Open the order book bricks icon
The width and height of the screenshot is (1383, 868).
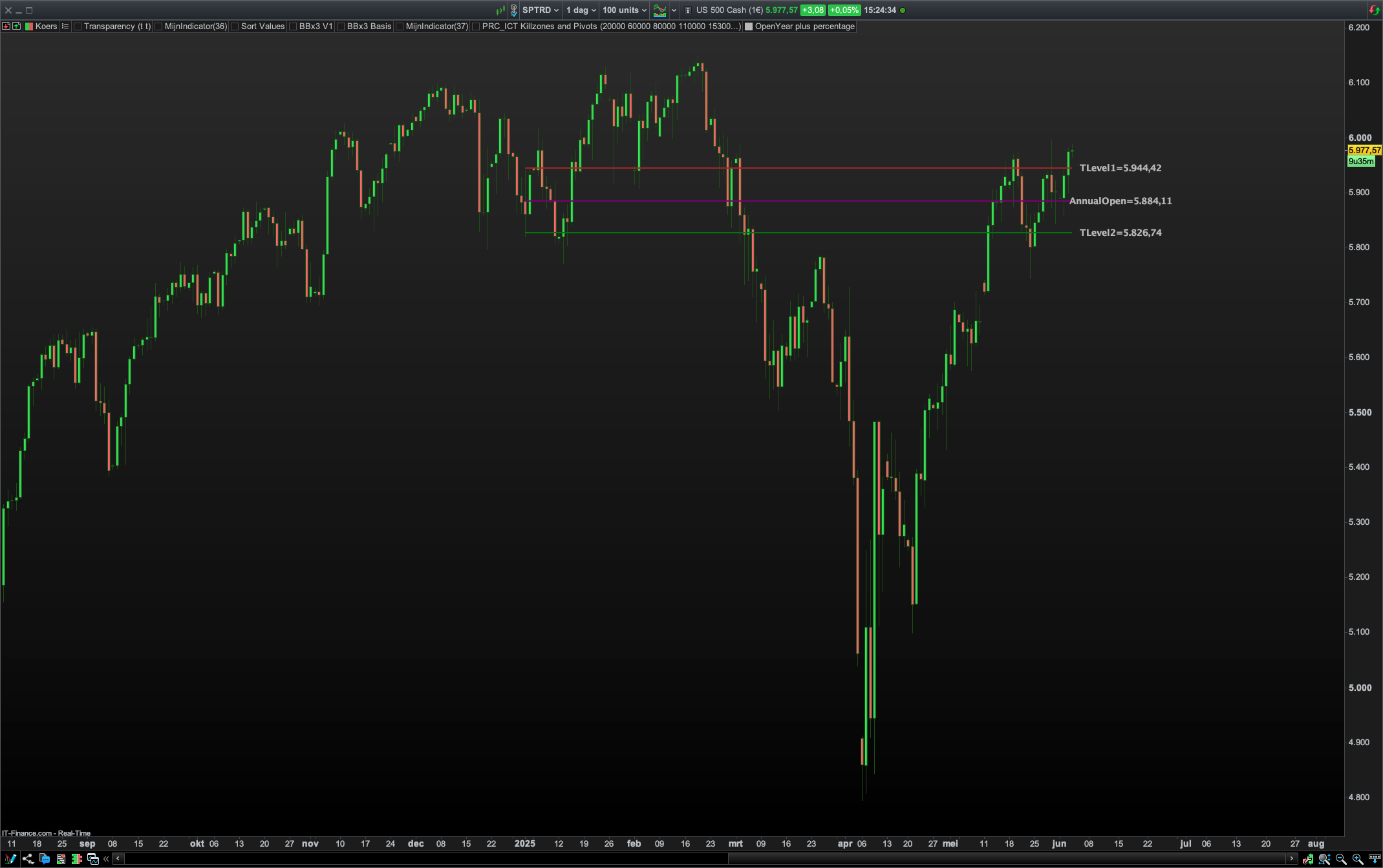pos(77,859)
